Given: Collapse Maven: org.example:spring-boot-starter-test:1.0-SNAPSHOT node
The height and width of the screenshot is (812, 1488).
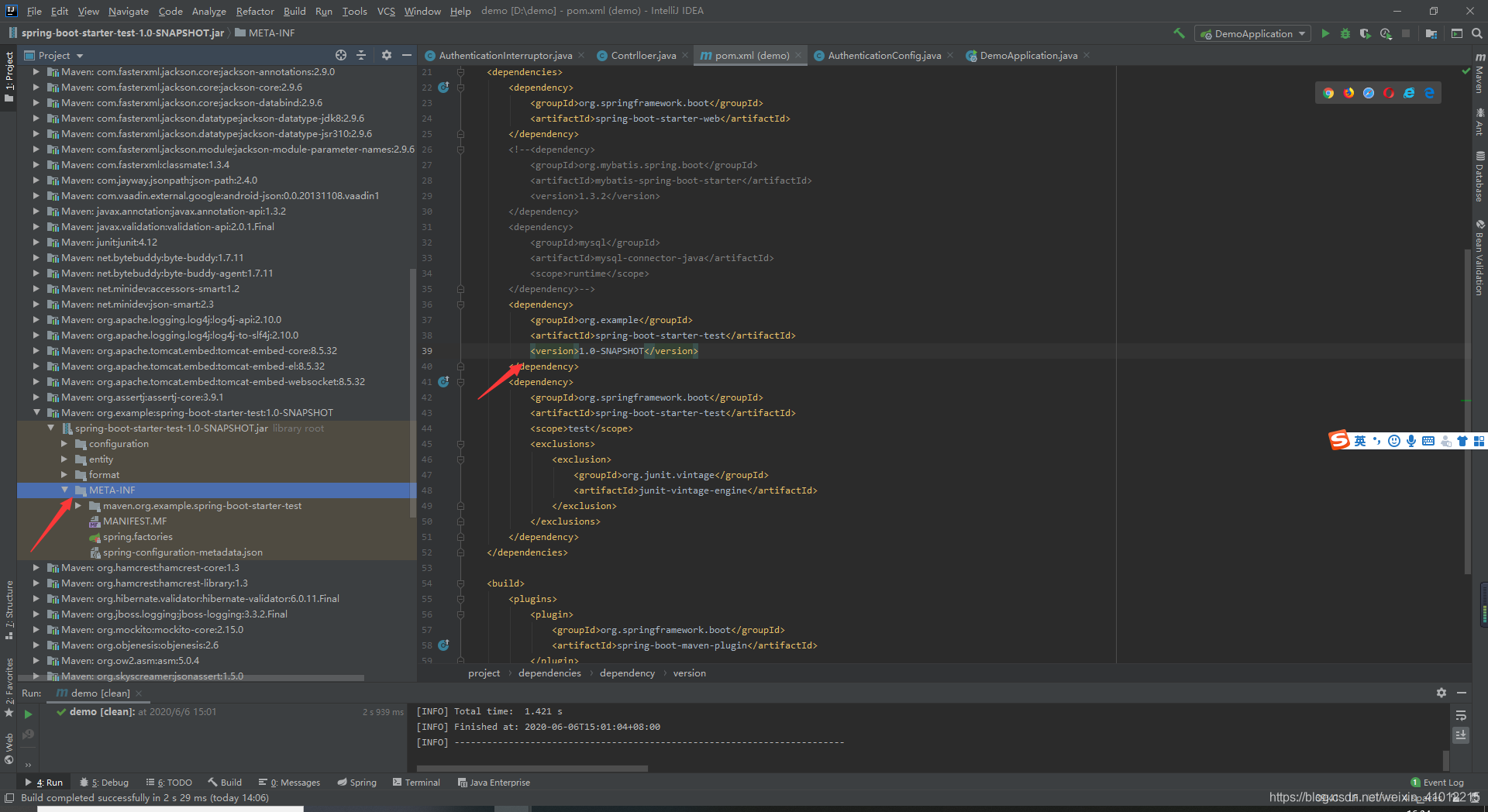Looking at the screenshot, I should 36,413.
